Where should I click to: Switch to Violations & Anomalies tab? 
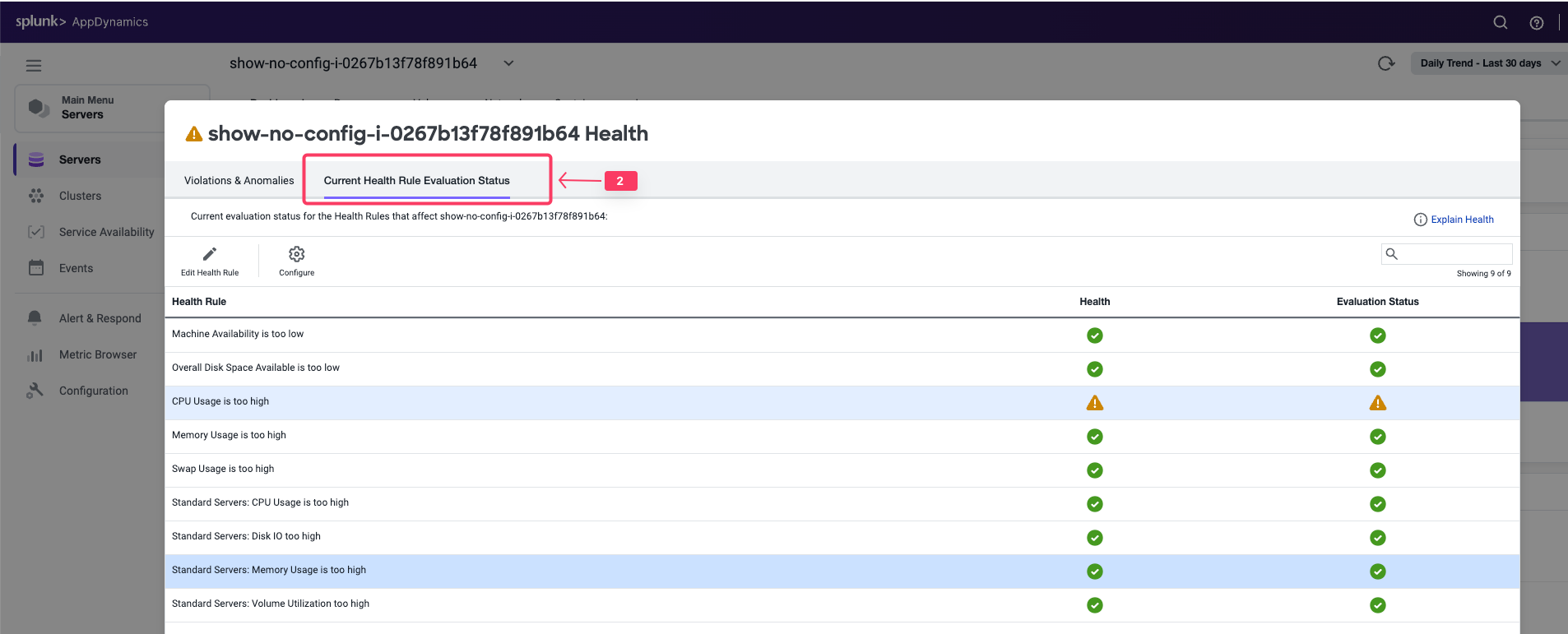click(x=239, y=181)
